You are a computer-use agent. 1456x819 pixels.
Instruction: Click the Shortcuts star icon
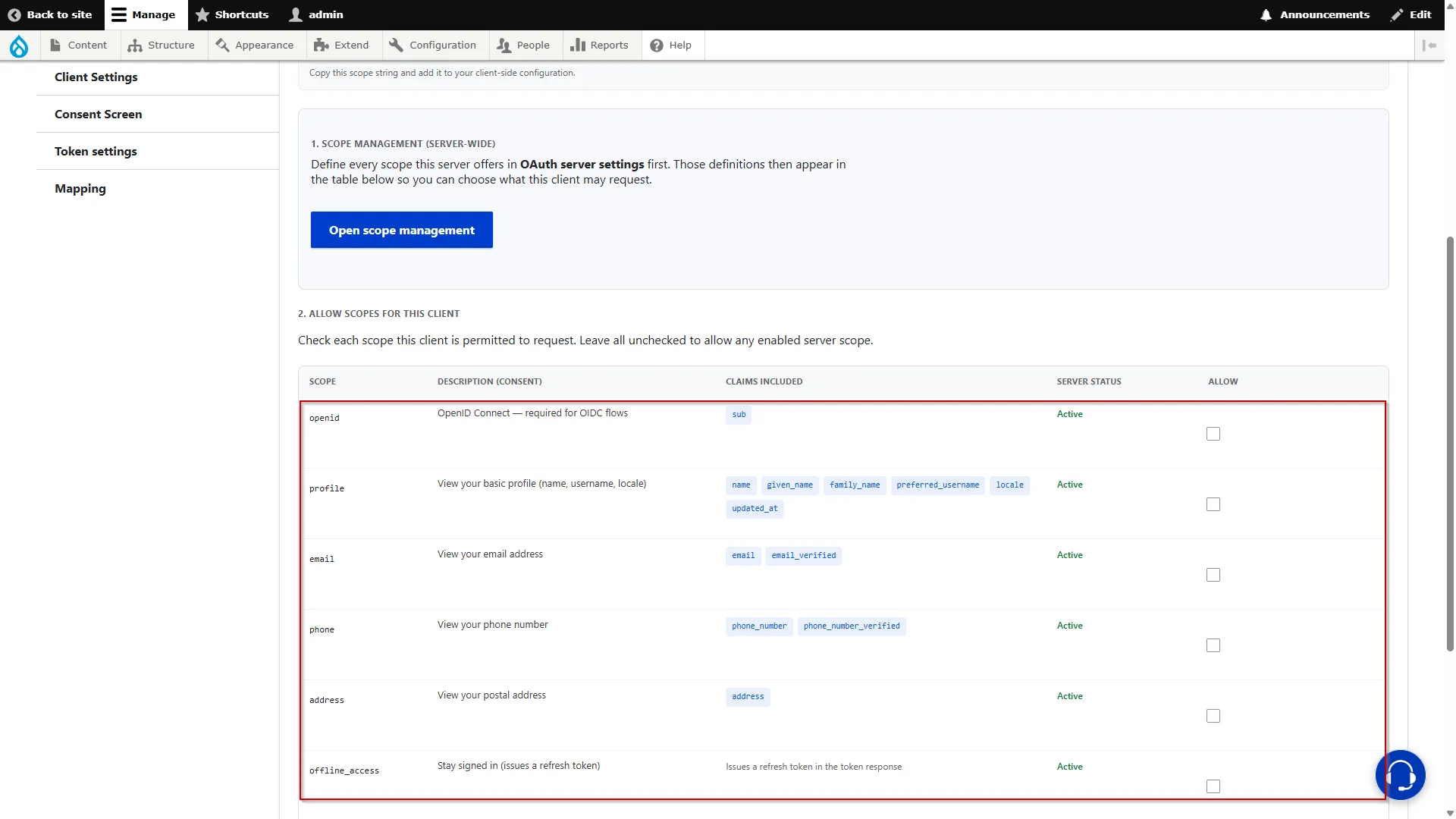coord(202,14)
